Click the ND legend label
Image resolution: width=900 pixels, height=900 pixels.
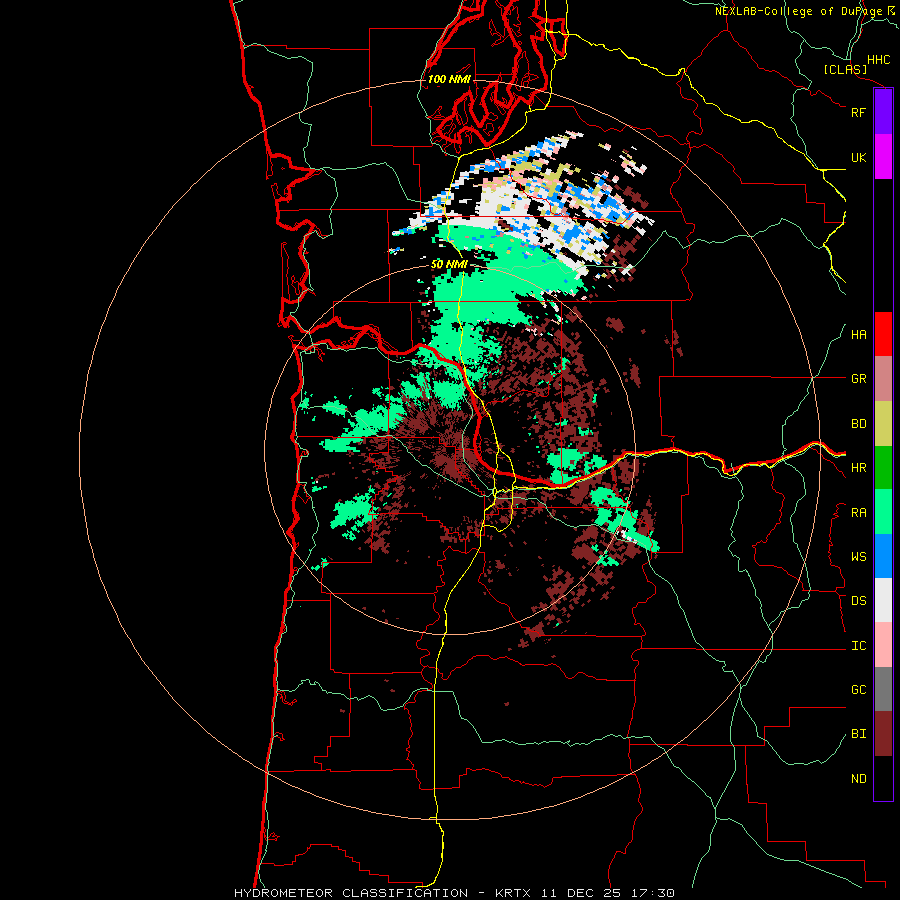(858, 779)
